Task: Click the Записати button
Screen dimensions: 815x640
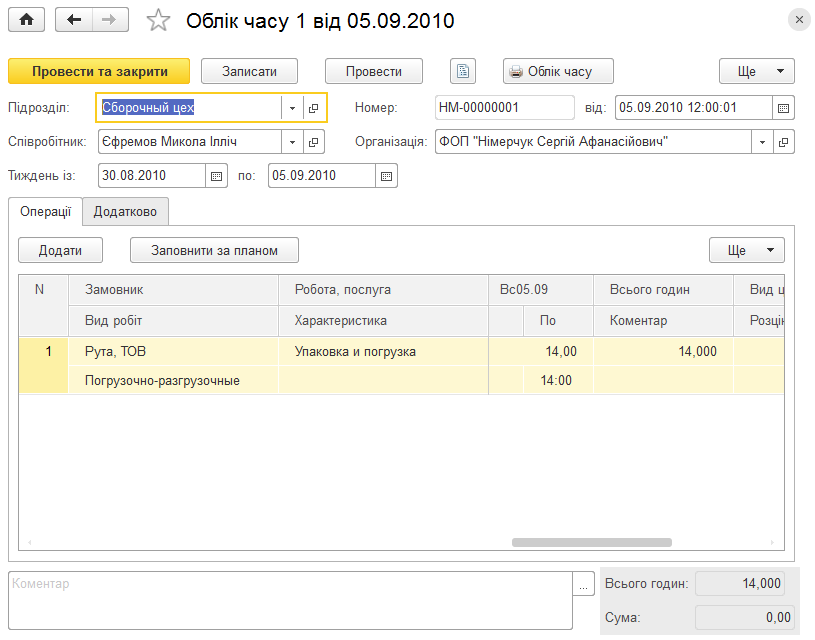Action: (249, 71)
